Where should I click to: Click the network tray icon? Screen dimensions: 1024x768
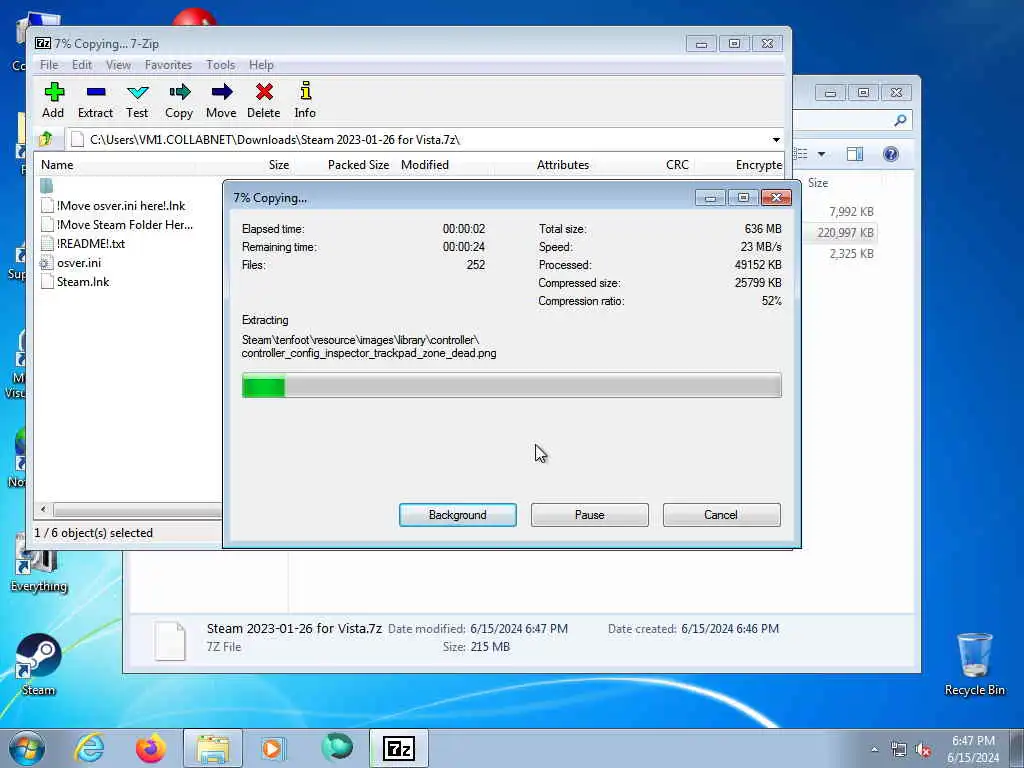click(899, 750)
